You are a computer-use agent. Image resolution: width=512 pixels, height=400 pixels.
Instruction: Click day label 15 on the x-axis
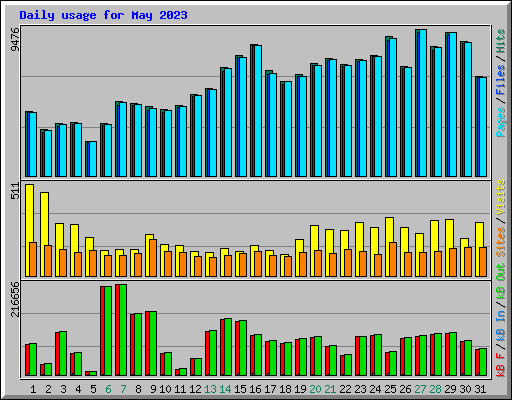240,389
